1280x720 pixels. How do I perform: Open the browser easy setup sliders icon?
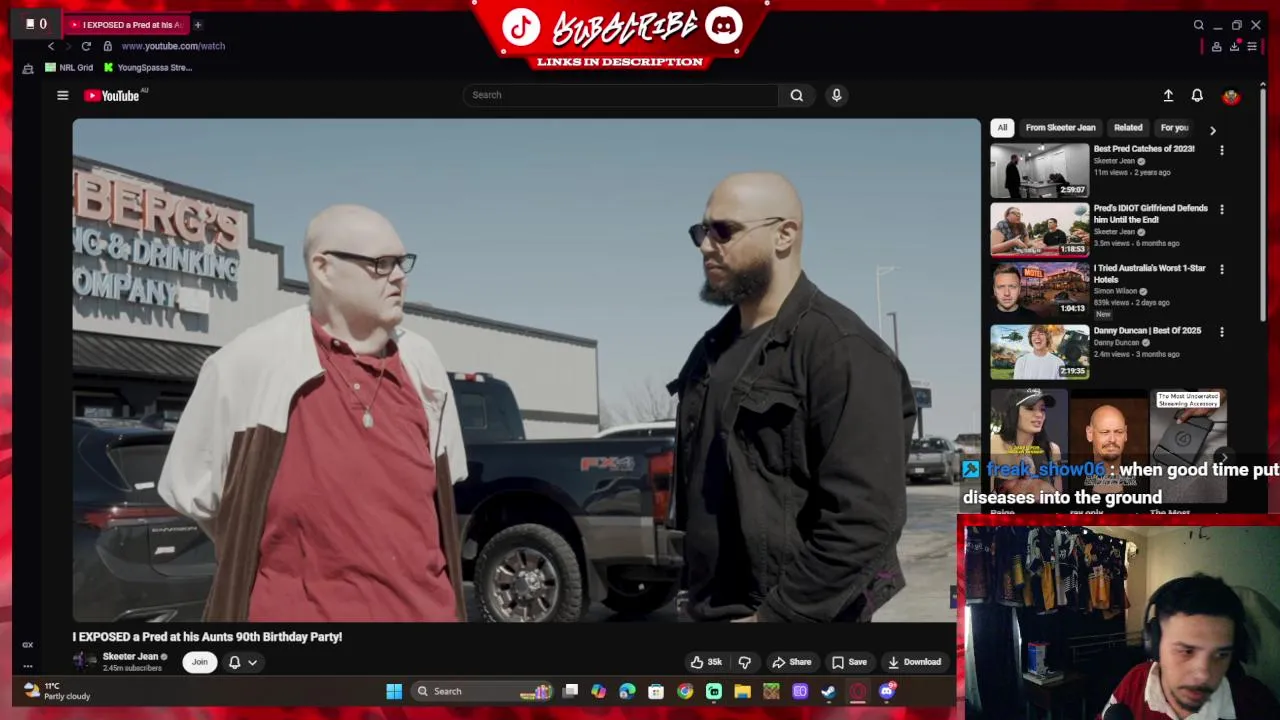[x=1252, y=46]
